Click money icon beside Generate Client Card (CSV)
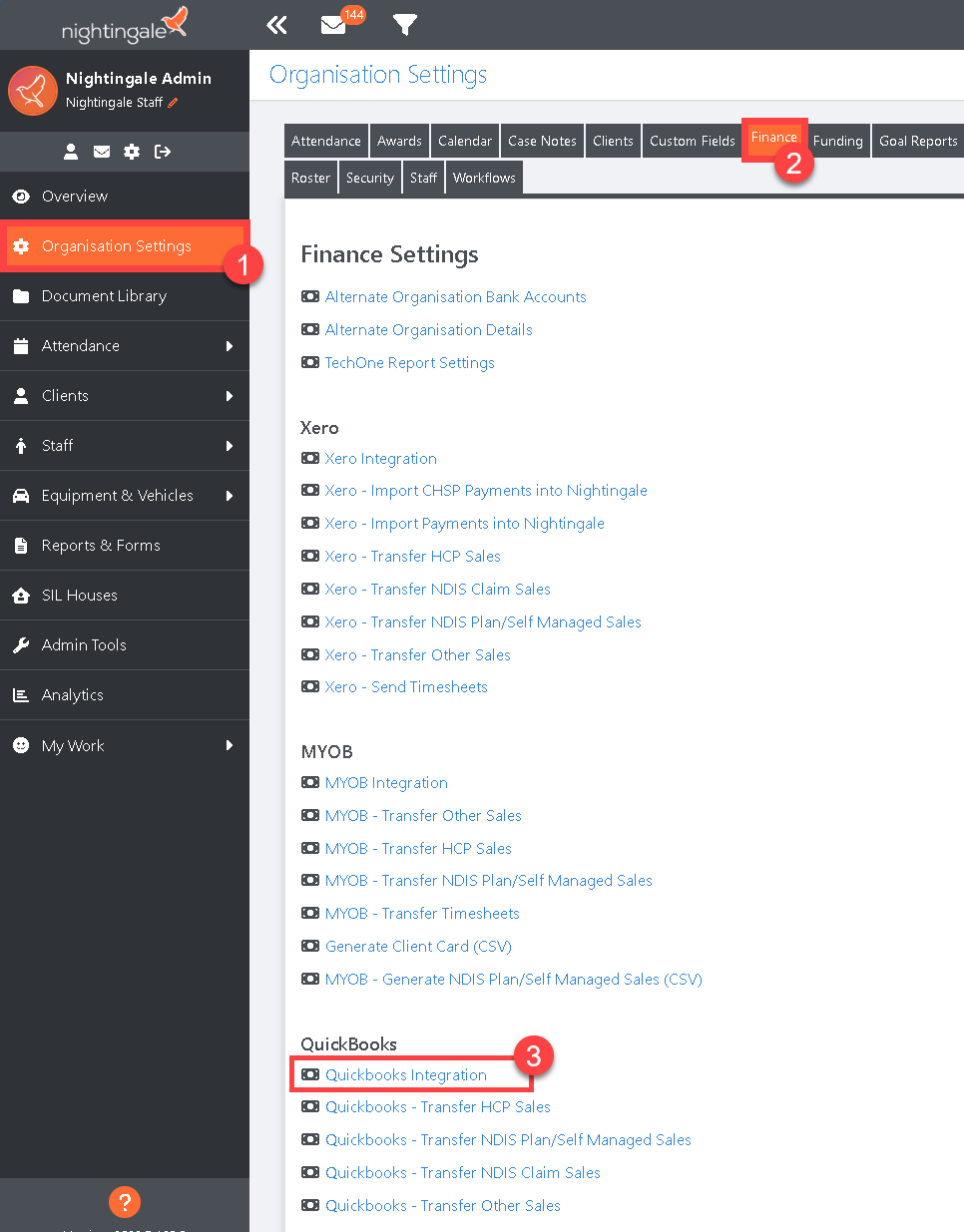This screenshot has height=1232, width=964. click(x=310, y=946)
